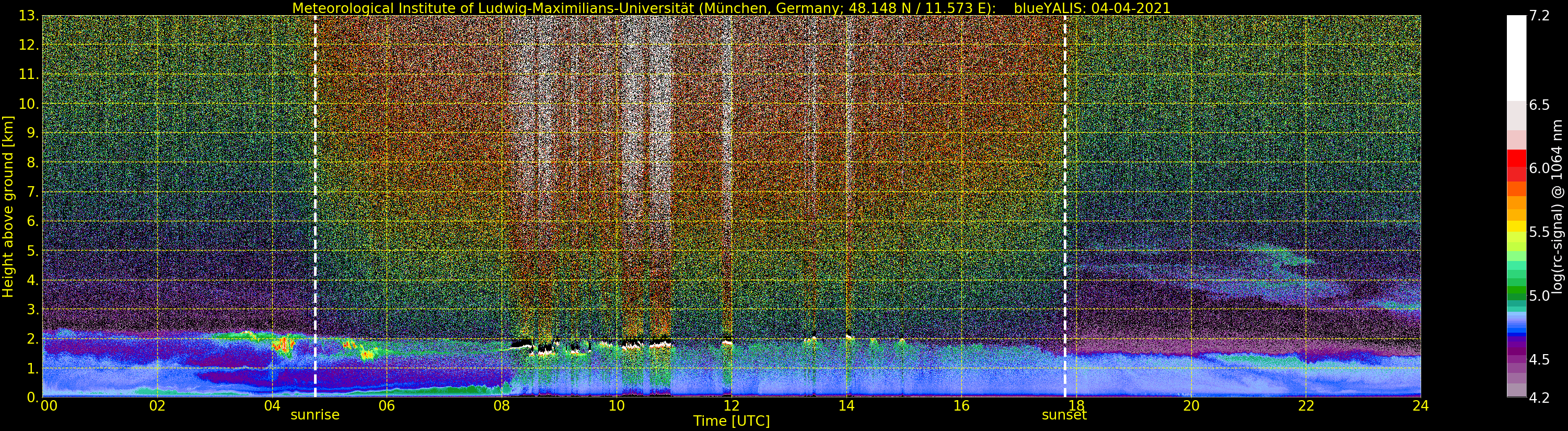Select the white dashed sunset marker line

tap(1065, 206)
